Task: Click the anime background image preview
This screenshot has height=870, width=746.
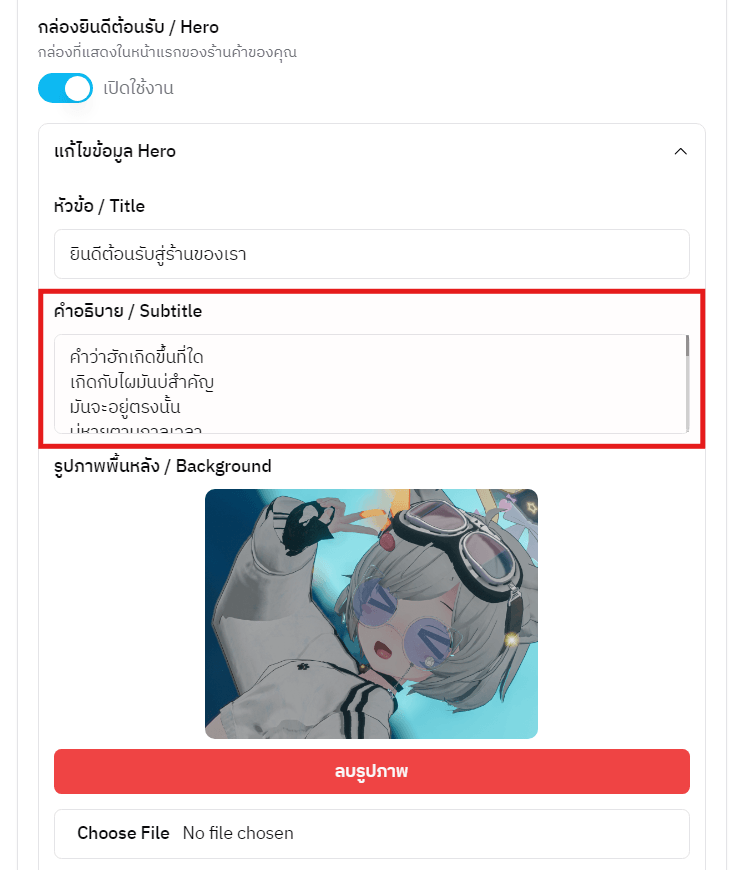Action: point(371,614)
